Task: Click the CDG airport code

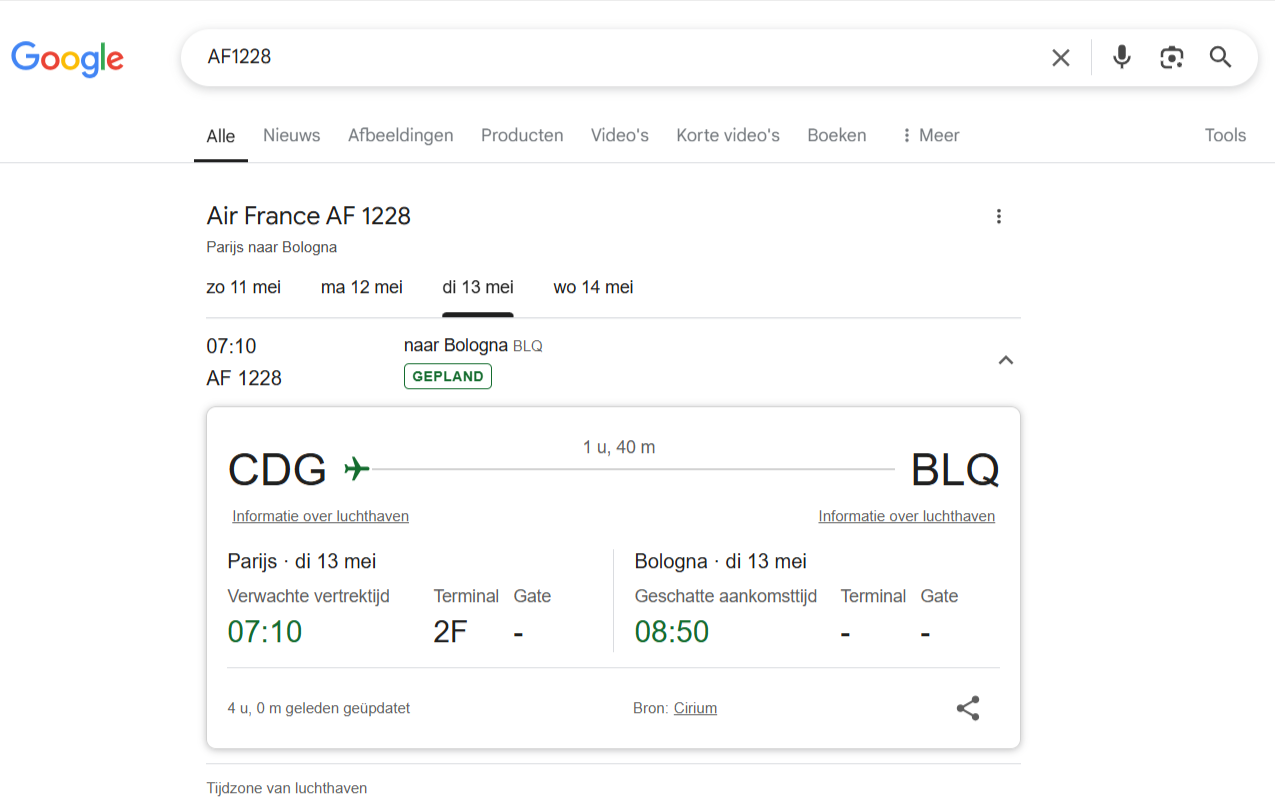Action: click(x=277, y=469)
